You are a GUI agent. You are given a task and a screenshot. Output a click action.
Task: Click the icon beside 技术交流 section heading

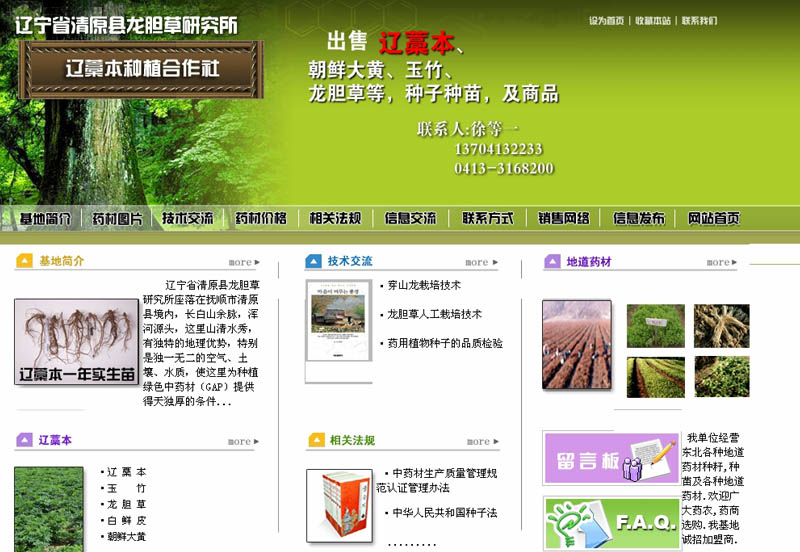314,262
